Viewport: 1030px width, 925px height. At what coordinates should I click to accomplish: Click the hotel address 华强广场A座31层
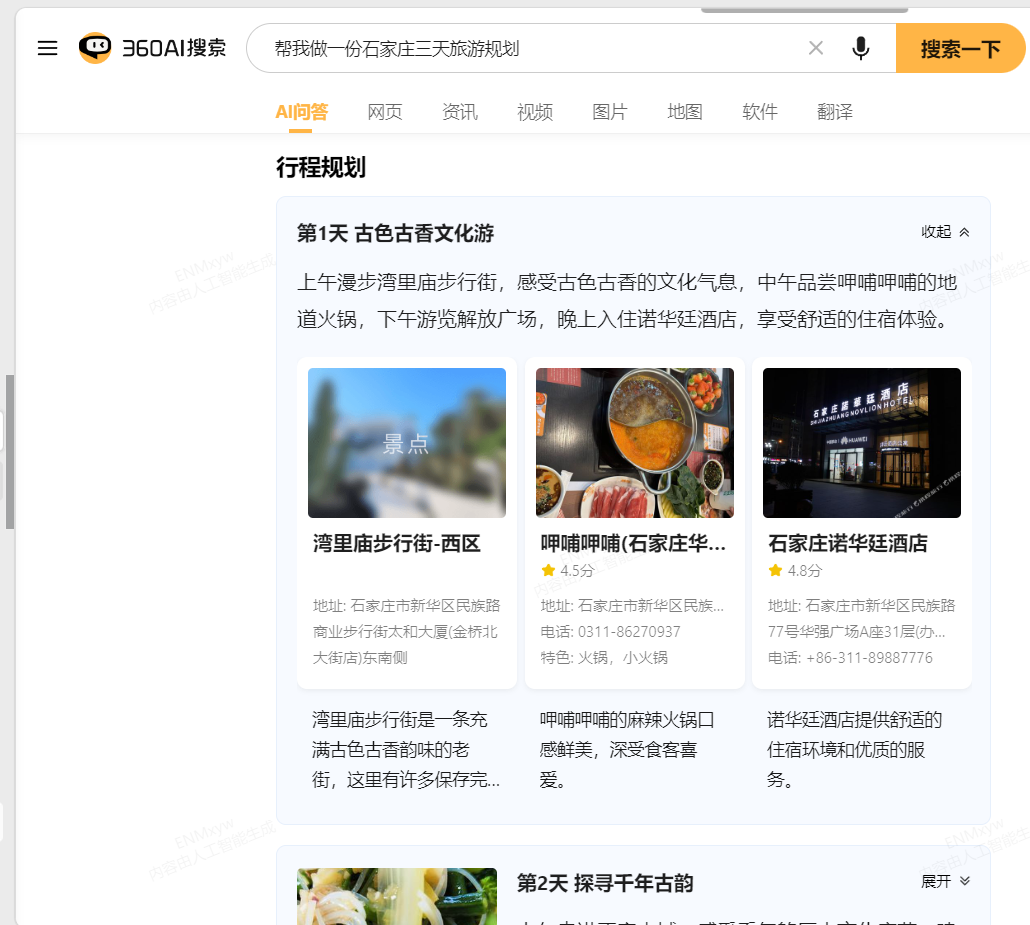861,619
